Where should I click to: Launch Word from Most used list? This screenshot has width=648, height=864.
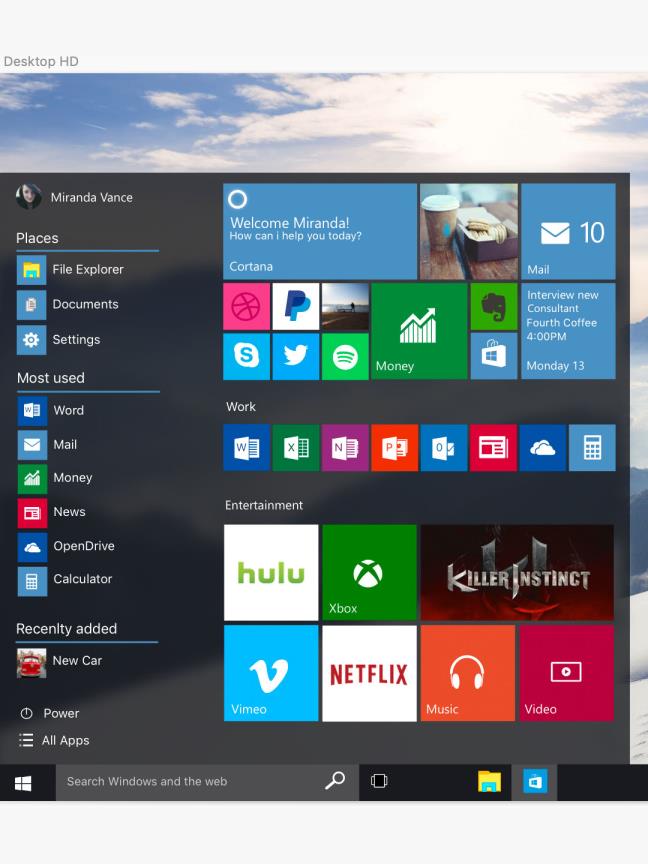pos(51,411)
